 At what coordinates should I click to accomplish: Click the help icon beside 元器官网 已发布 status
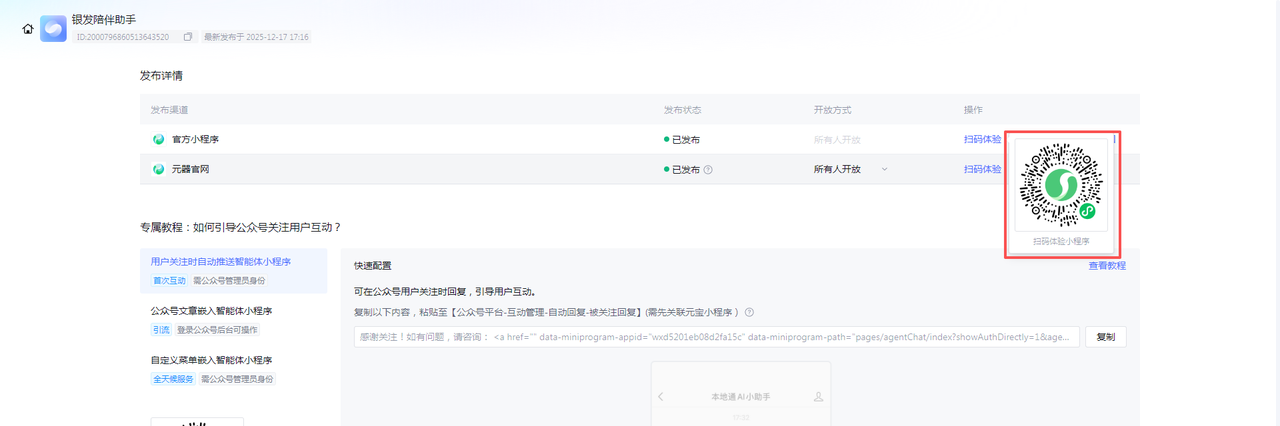click(708, 170)
